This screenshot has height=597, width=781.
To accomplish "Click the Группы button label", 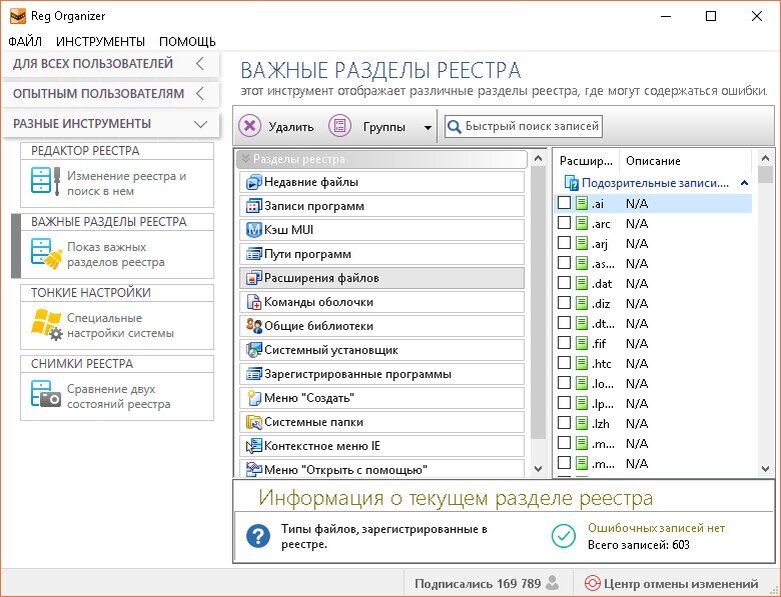I will pyautogui.click(x=384, y=127).
